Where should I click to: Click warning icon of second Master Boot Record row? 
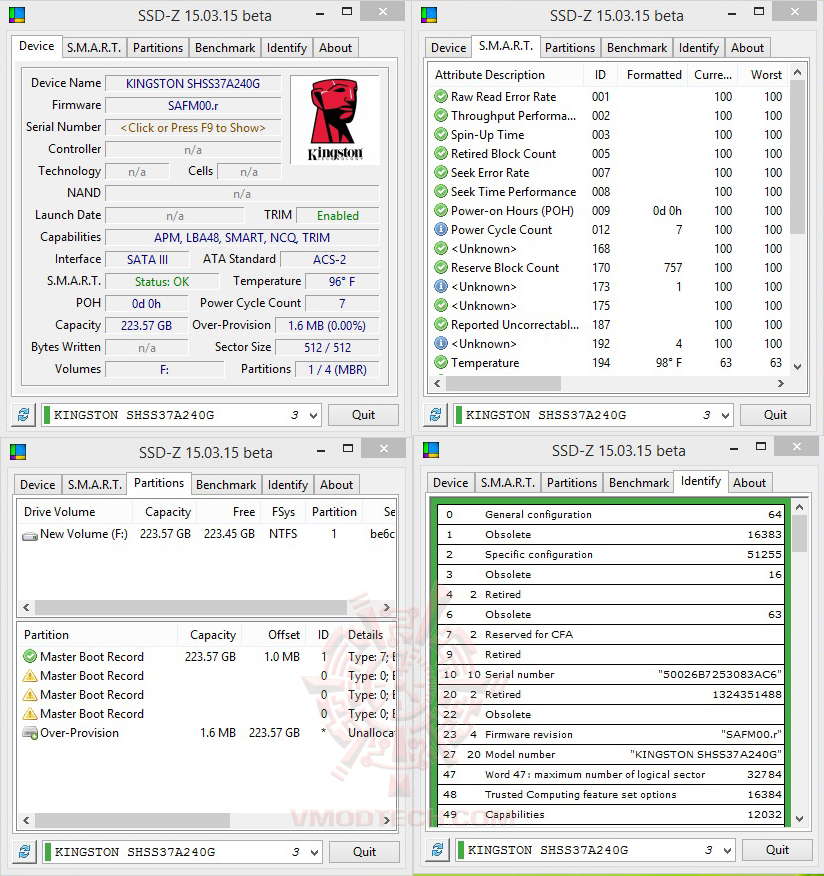[x=30, y=676]
